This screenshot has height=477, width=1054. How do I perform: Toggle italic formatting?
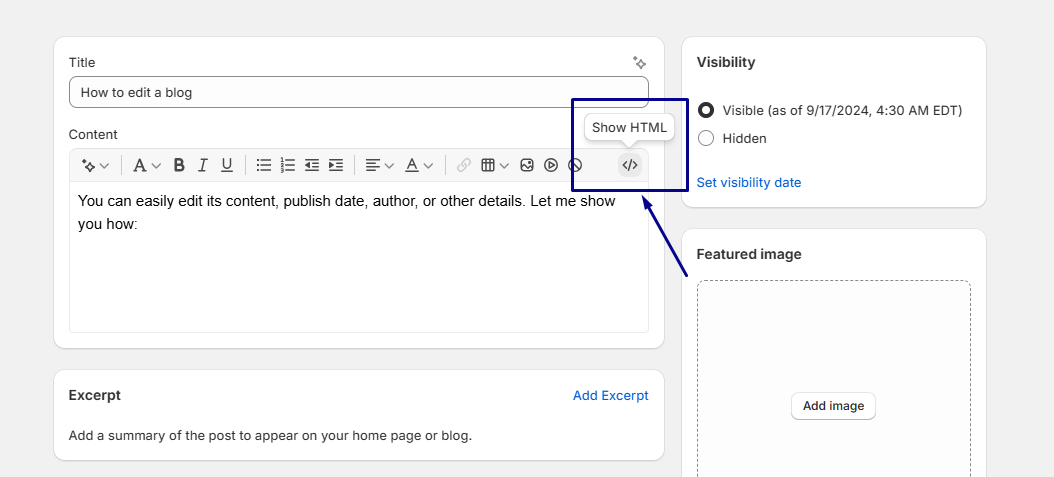pyautogui.click(x=203, y=165)
